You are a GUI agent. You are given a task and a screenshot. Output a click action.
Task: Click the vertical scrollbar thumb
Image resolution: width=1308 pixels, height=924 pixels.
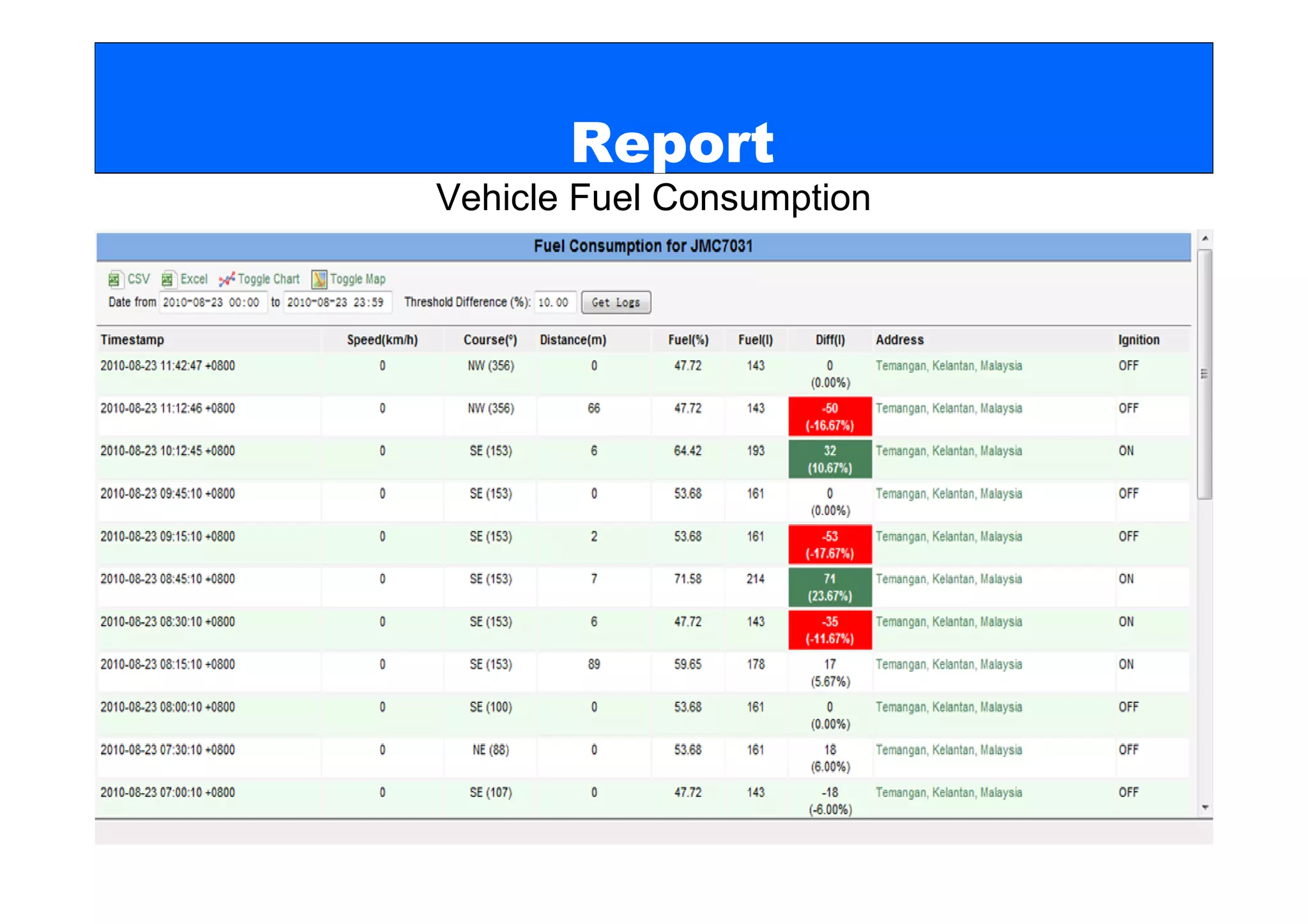(x=1205, y=374)
